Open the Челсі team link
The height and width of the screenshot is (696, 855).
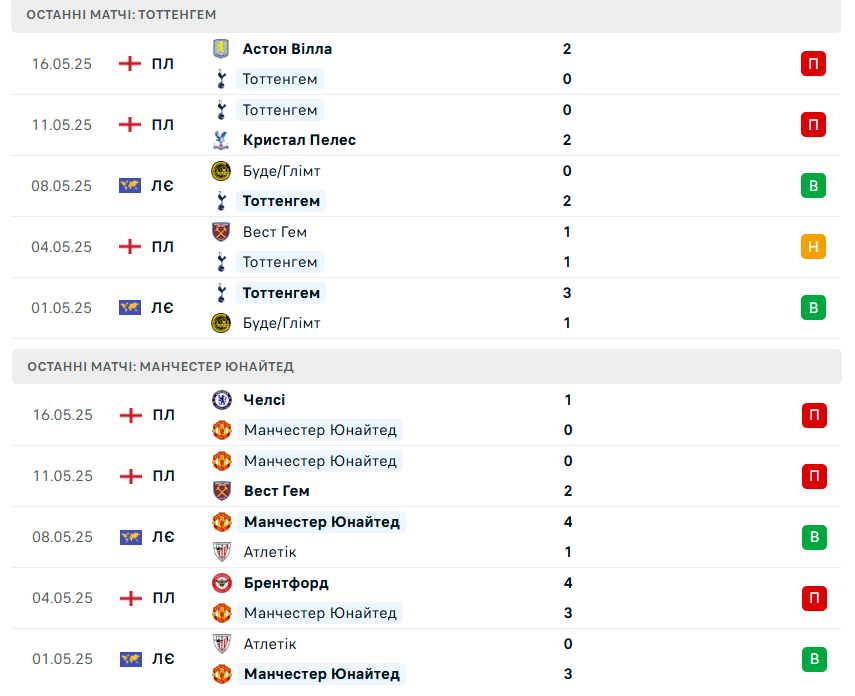[x=264, y=400]
